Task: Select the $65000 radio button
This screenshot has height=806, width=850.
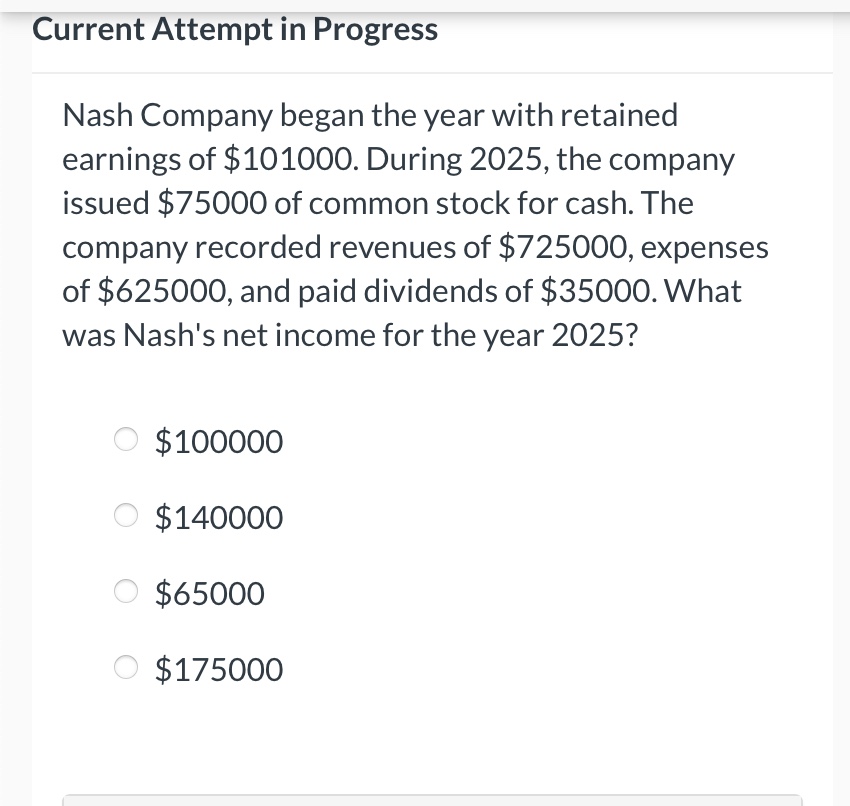Action: pos(125,591)
